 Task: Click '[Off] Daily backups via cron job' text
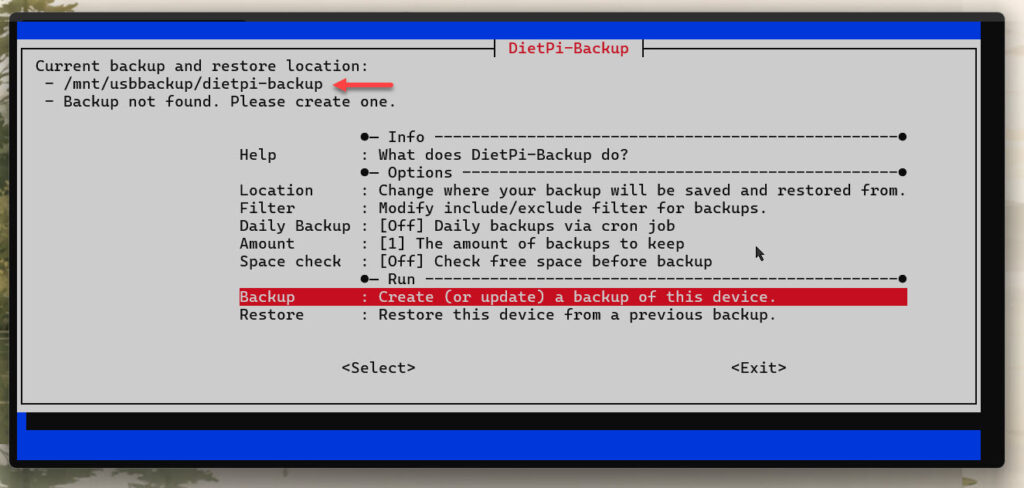526,226
